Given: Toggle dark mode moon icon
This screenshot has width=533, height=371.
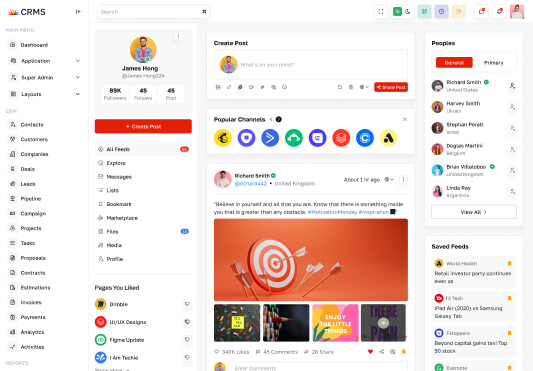Looking at the screenshot, I should (x=408, y=12).
